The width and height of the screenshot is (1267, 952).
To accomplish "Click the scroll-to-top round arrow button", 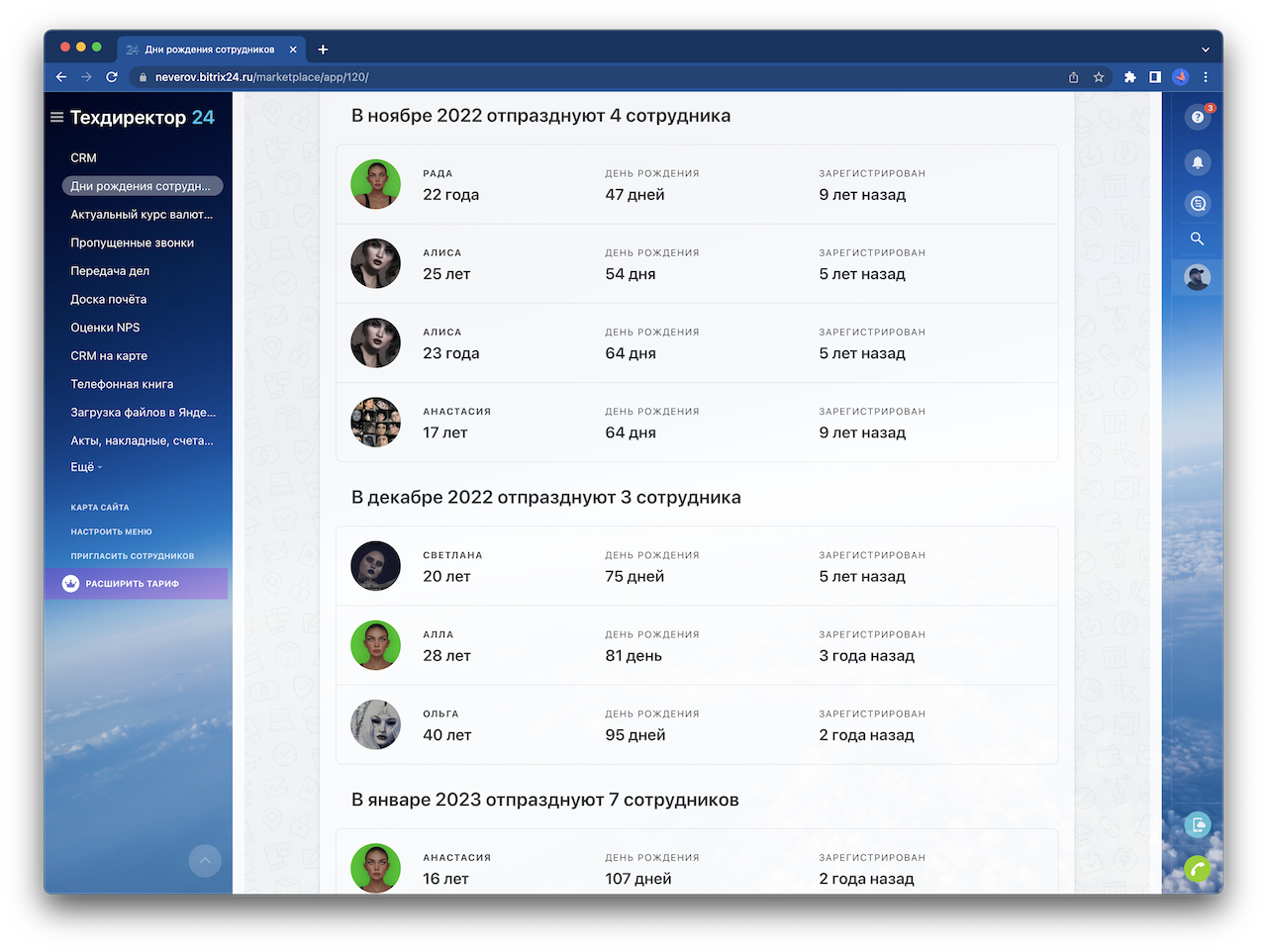I will pos(205,860).
